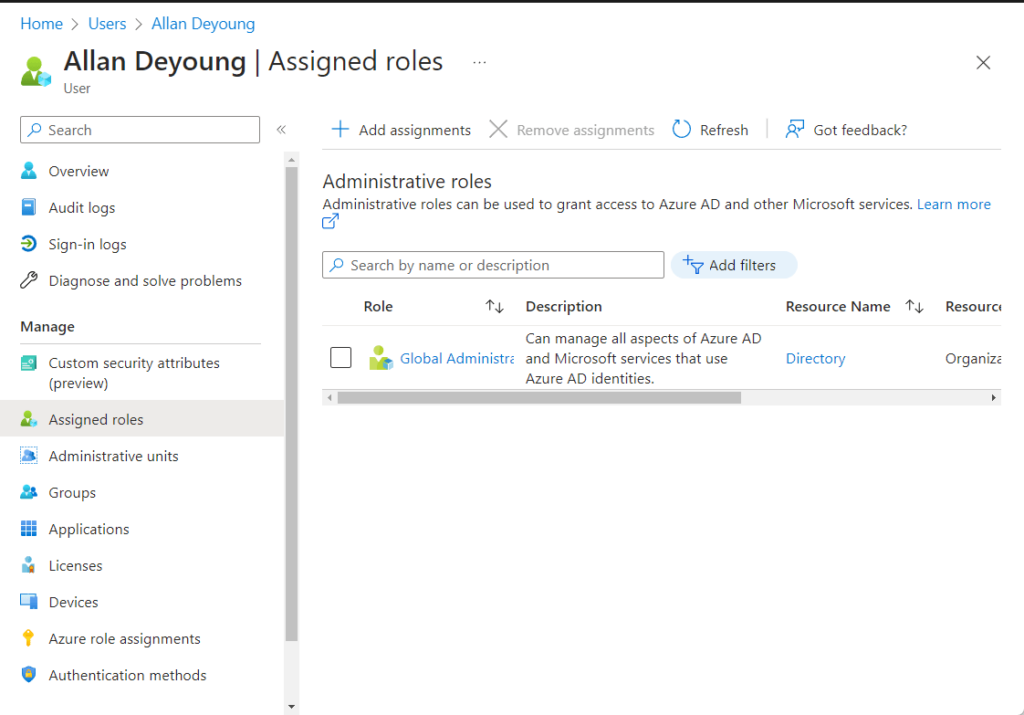This screenshot has height=715, width=1024.
Task: Click Users in the breadcrumb
Action: click(x=107, y=24)
